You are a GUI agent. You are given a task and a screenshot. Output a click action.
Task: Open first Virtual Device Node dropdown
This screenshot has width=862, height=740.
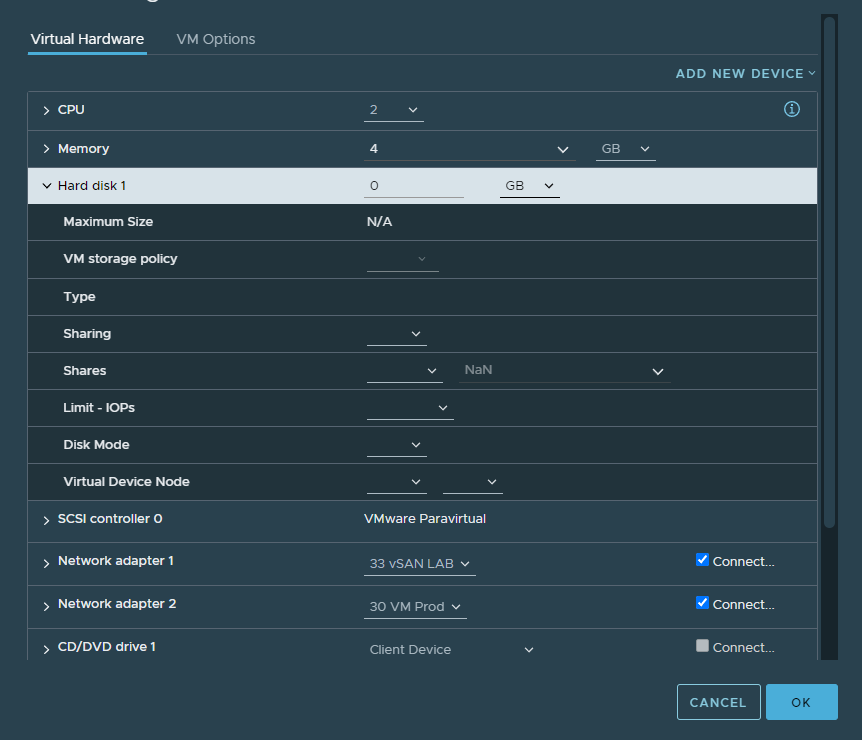(396, 482)
